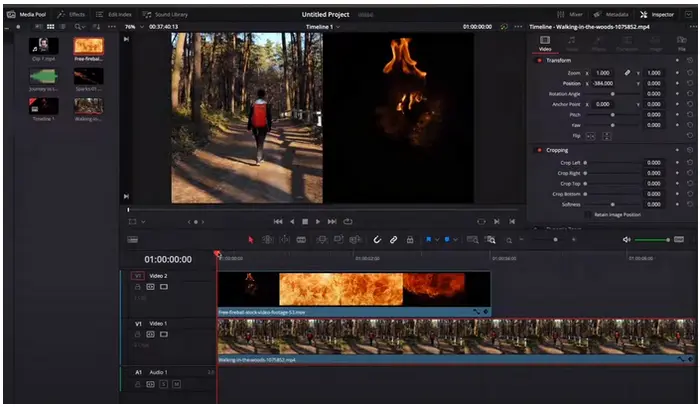The width and height of the screenshot is (700, 407).
Task: Open the Timeline 1 name dropdown
Action: pyautogui.click(x=323, y=27)
